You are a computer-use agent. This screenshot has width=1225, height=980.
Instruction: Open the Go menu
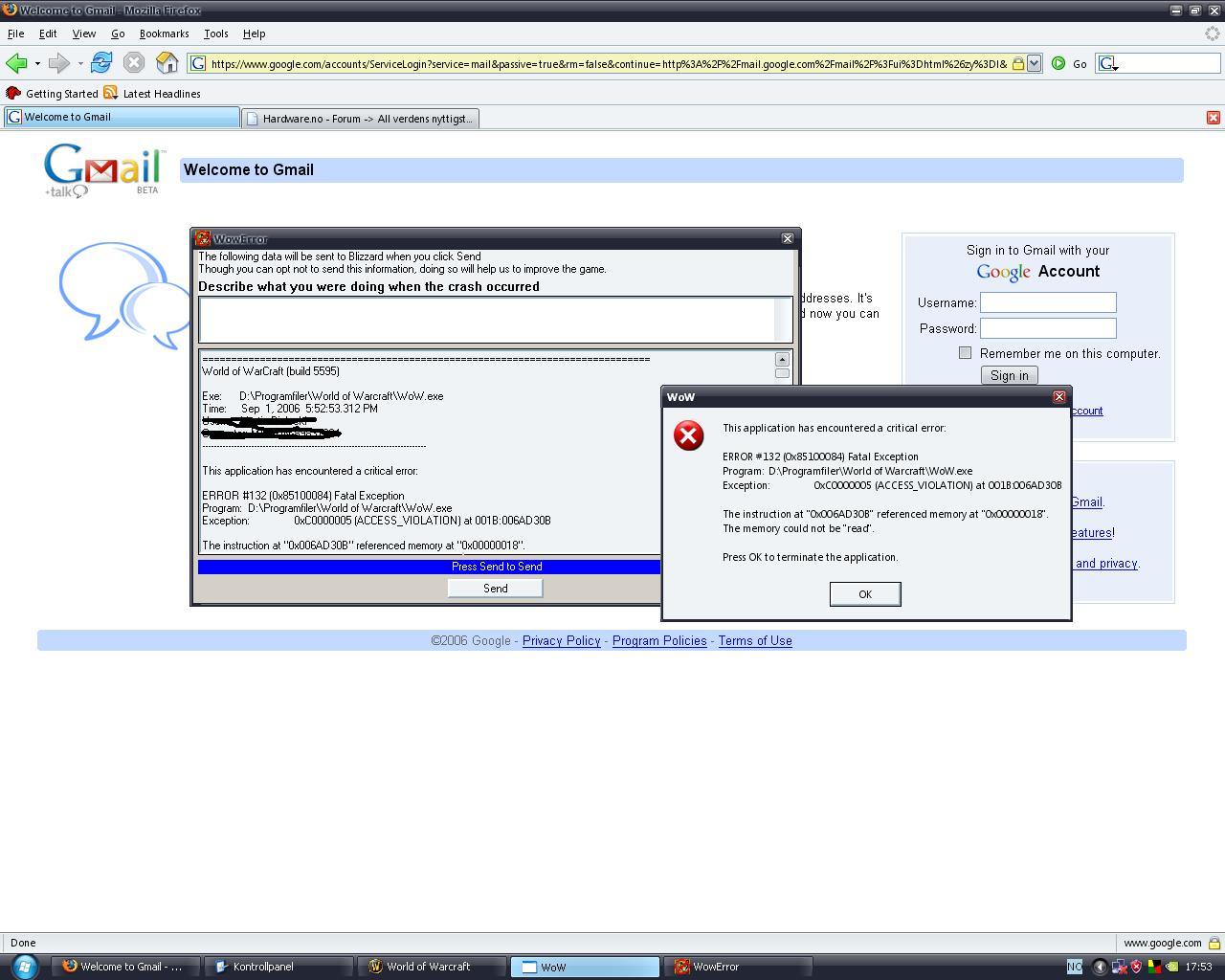coord(118,33)
